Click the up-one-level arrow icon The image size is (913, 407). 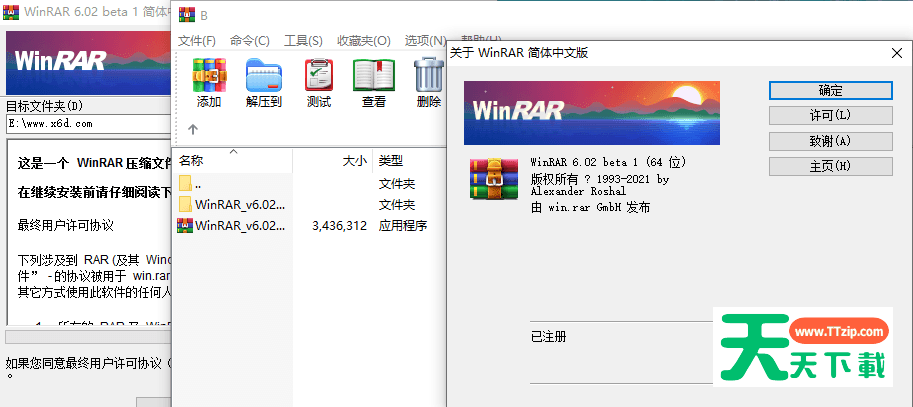pyautogui.click(x=193, y=129)
